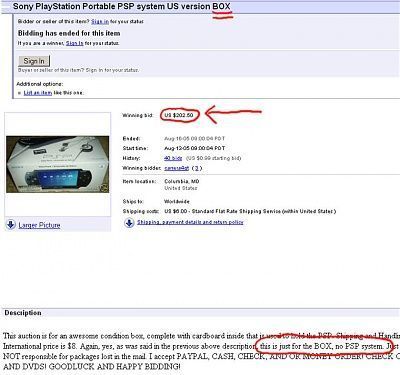The image size is (400, 375).
Task: Open Shipping, payment details and return policy
Action: tap(190, 222)
